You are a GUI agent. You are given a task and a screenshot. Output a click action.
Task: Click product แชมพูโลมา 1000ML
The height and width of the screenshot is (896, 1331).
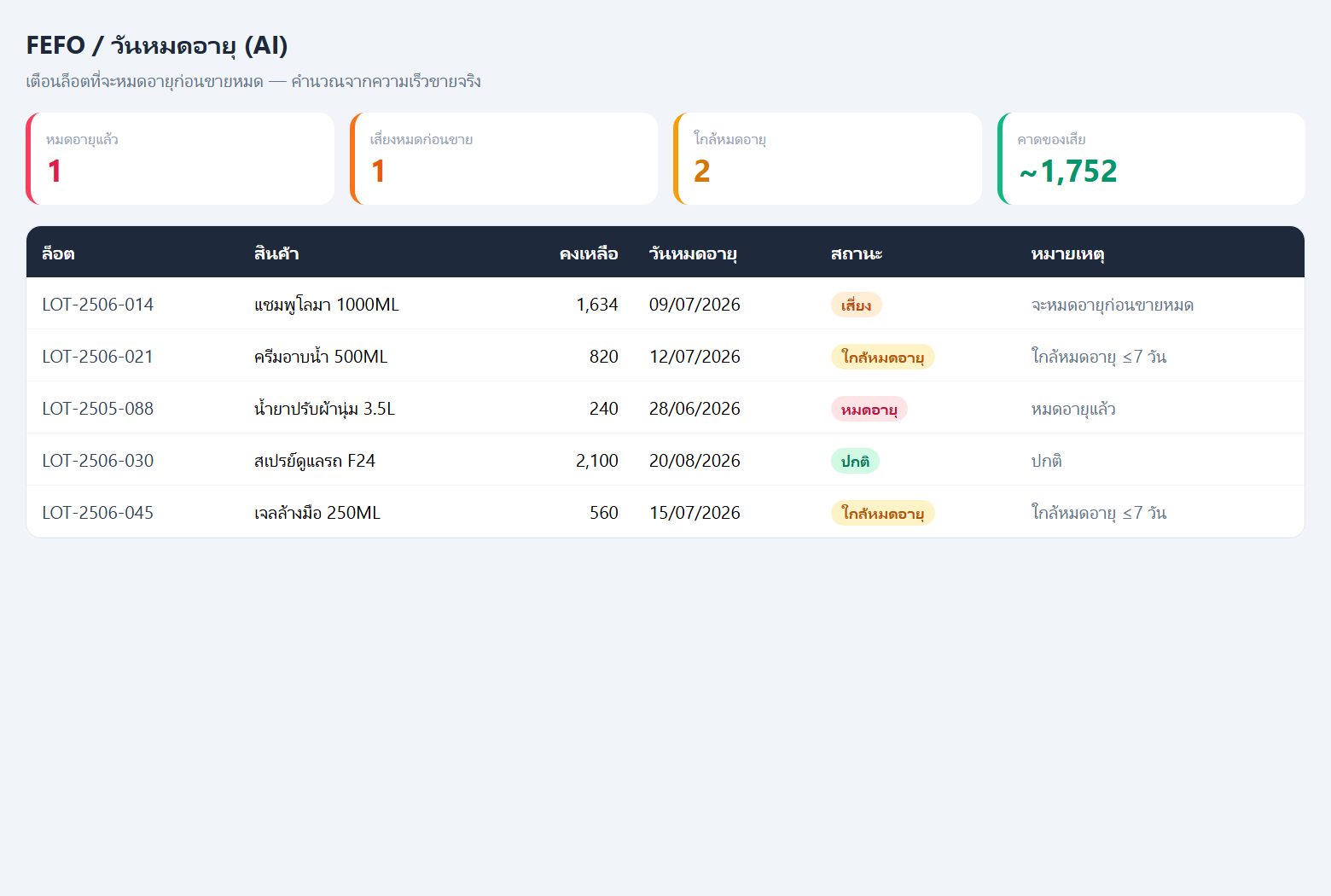(327, 305)
